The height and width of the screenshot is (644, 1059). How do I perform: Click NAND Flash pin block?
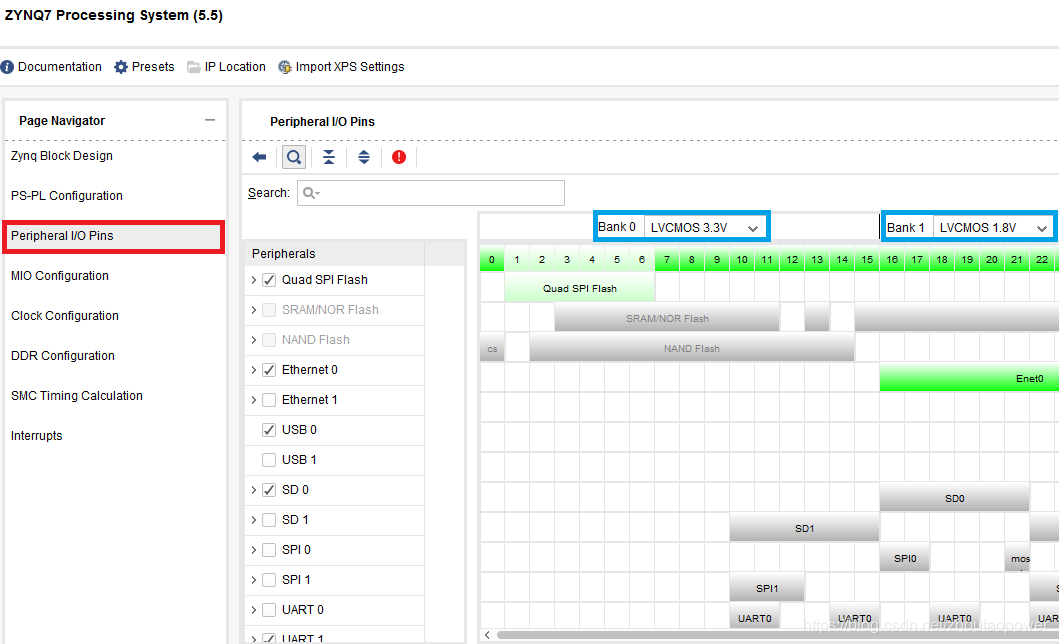692,348
